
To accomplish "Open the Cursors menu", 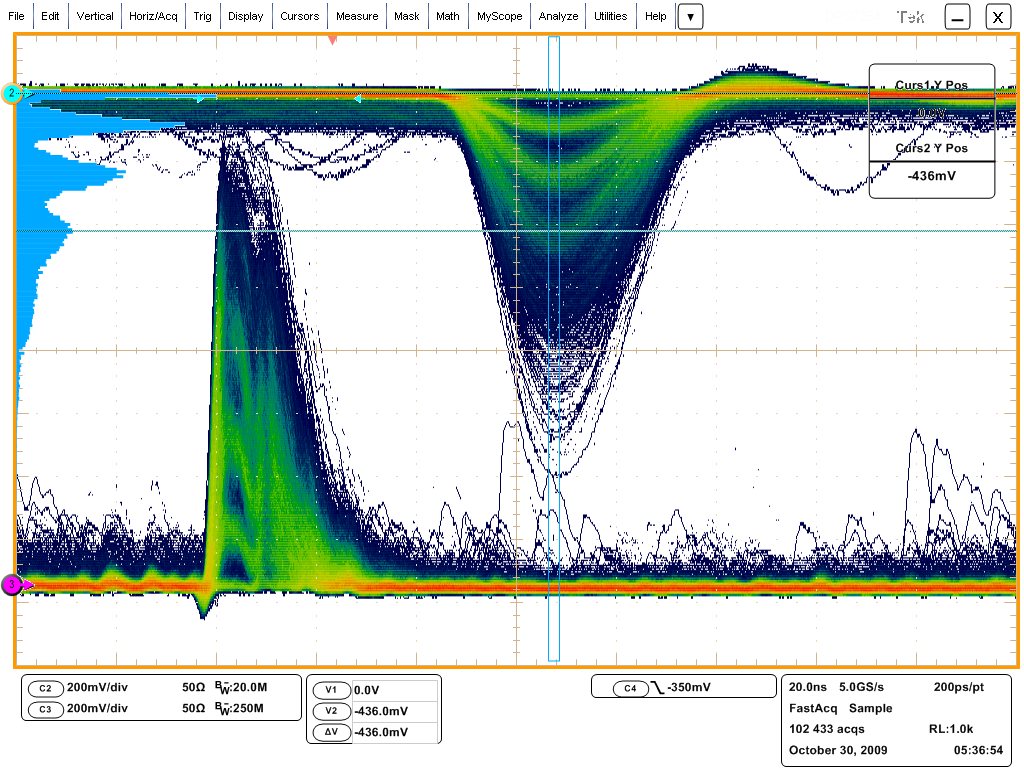I will 300,17.
